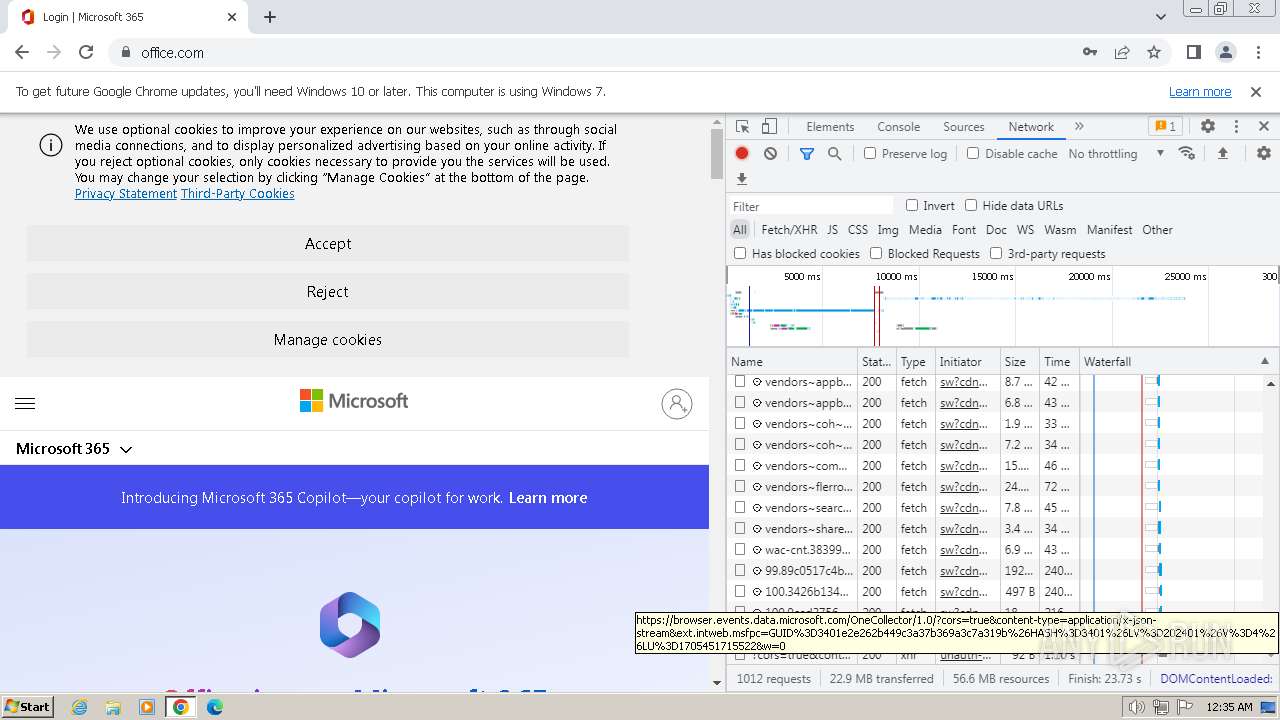
Task: Open the network search magnifier
Action: [834, 154]
